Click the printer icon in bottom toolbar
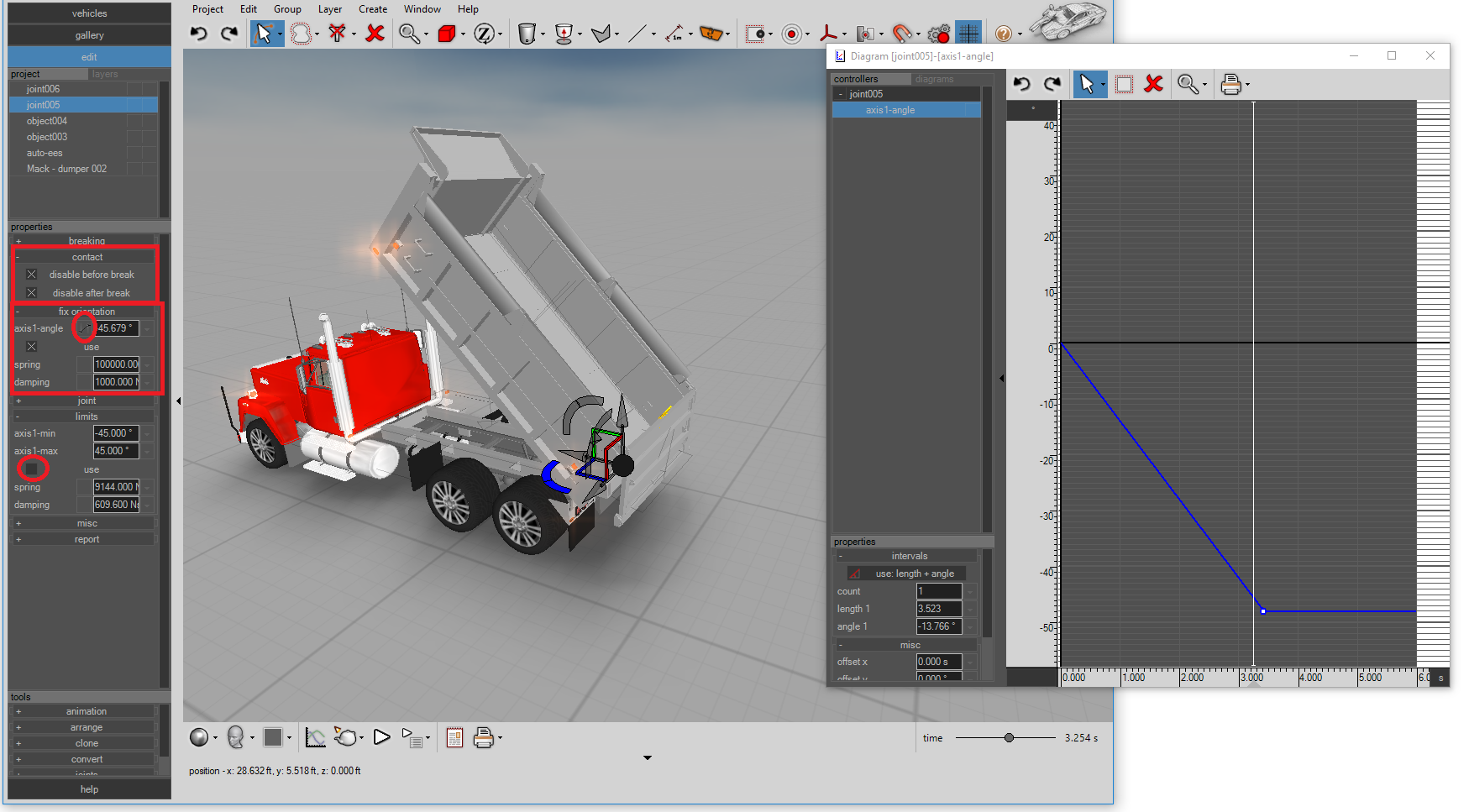 (483, 737)
